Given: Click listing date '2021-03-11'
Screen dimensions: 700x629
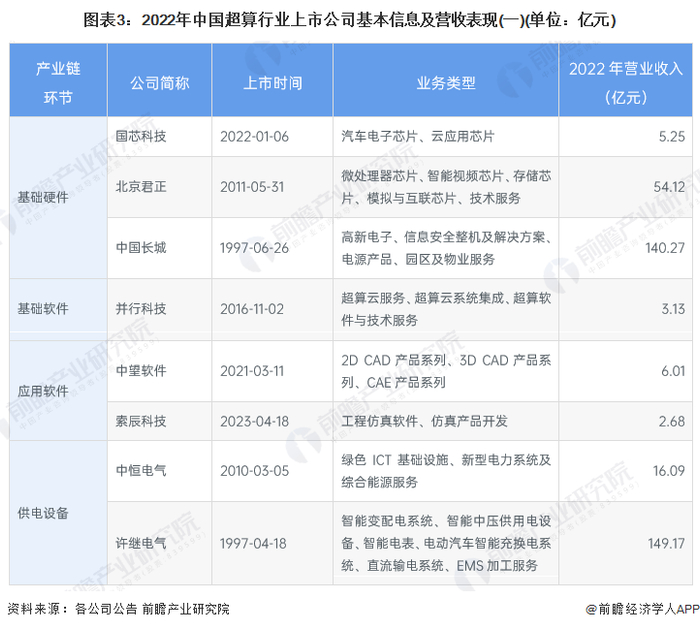Looking at the screenshot, I should click(x=252, y=371).
